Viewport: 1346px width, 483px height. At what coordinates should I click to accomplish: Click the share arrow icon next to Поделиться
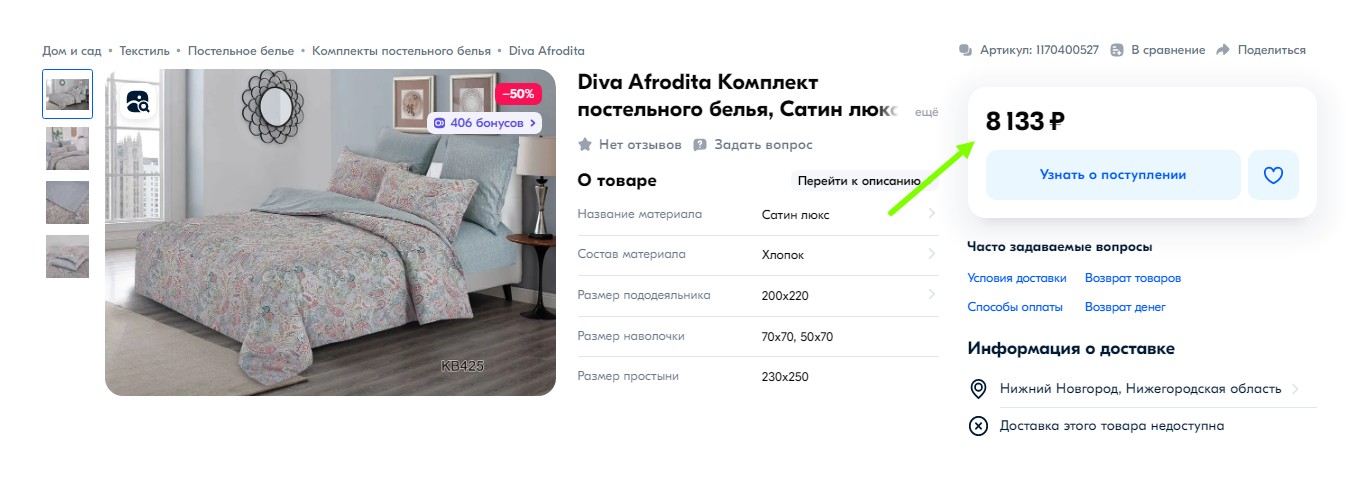point(1223,50)
